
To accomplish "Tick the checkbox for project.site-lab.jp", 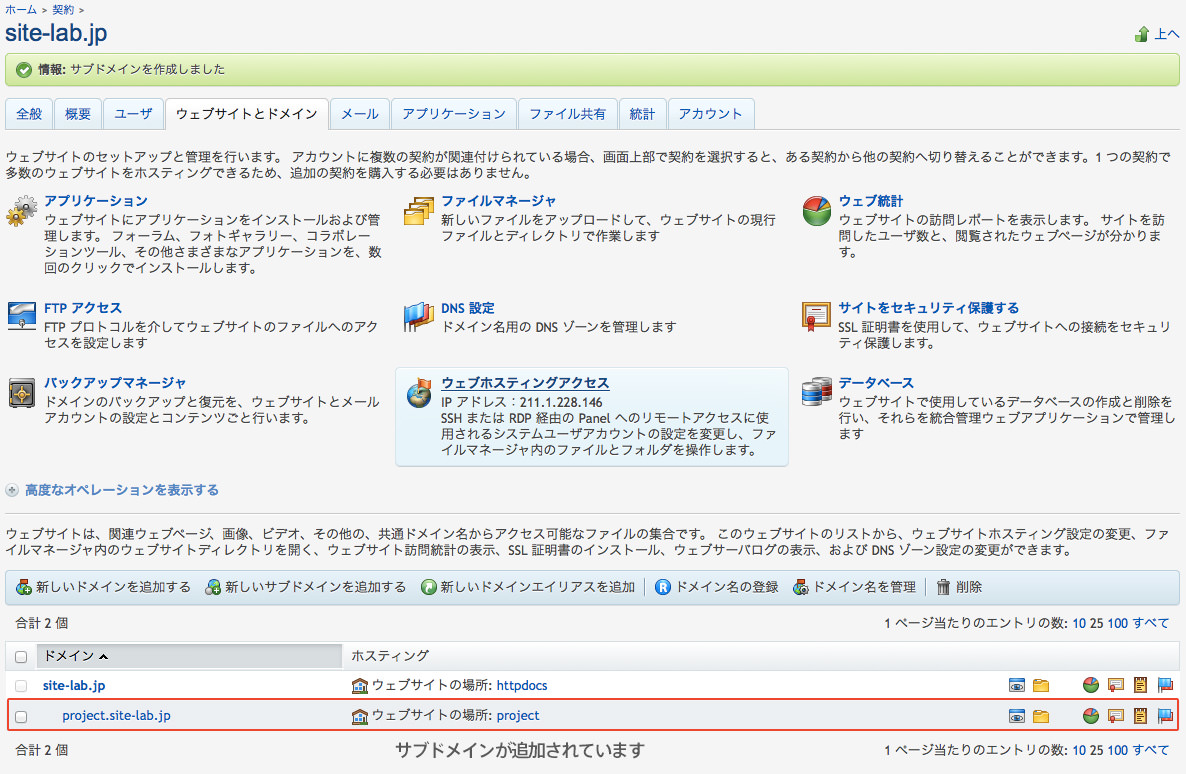I will [x=21, y=716].
